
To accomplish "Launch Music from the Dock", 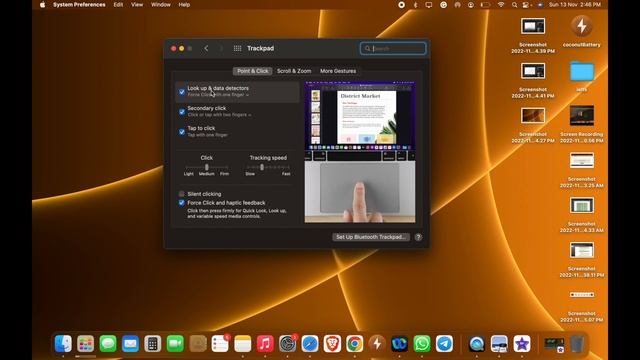I will point(265,344).
